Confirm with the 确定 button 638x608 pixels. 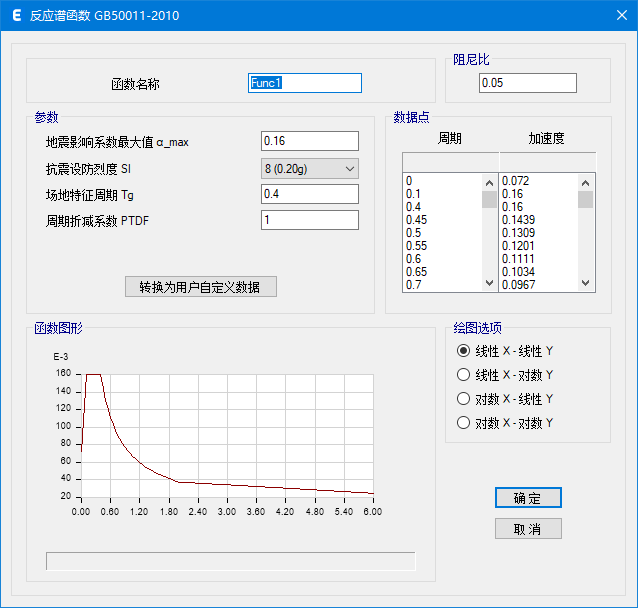point(528,498)
